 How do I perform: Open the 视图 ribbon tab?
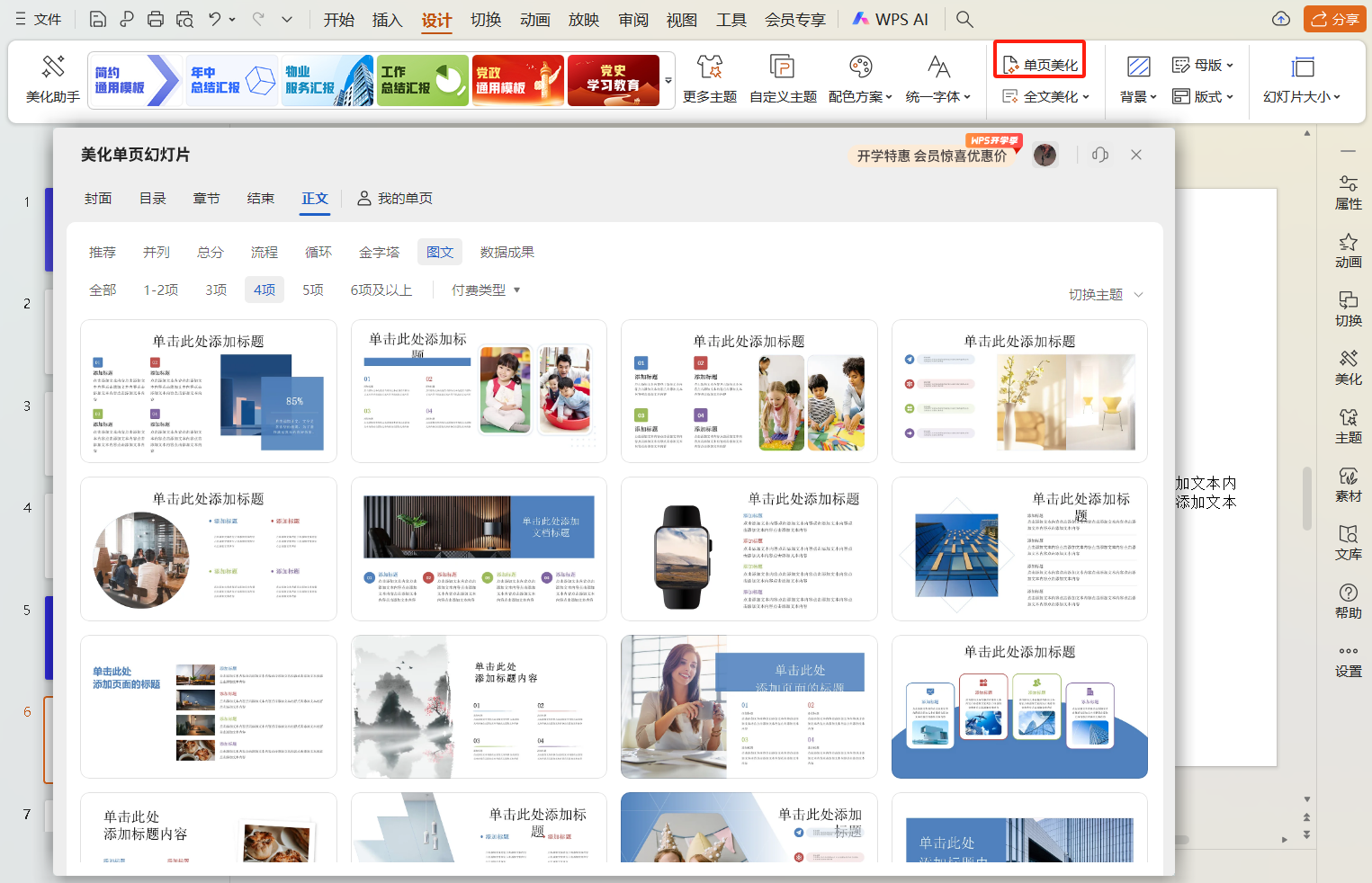click(682, 20)
